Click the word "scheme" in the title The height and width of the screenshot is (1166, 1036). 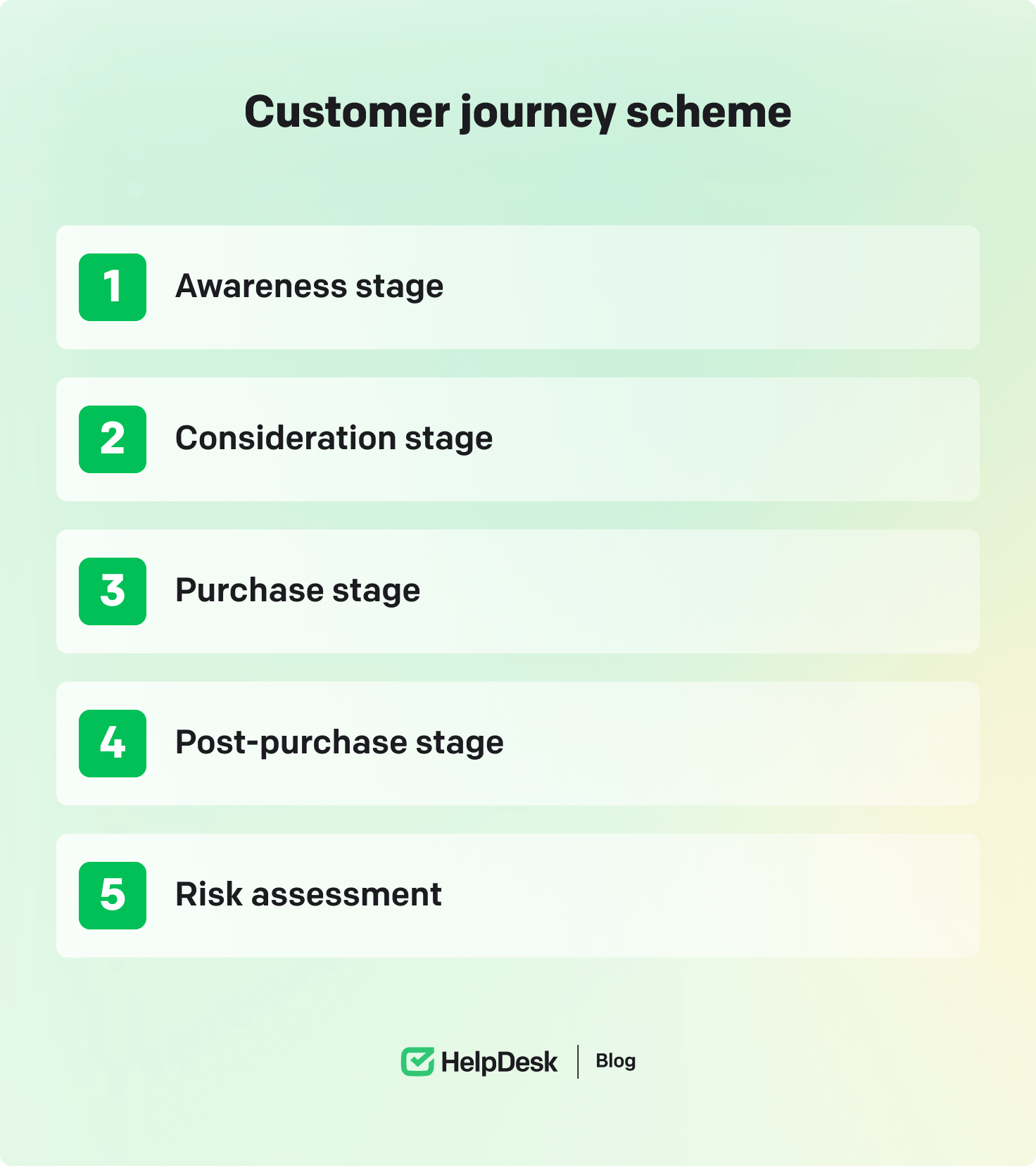709,112
